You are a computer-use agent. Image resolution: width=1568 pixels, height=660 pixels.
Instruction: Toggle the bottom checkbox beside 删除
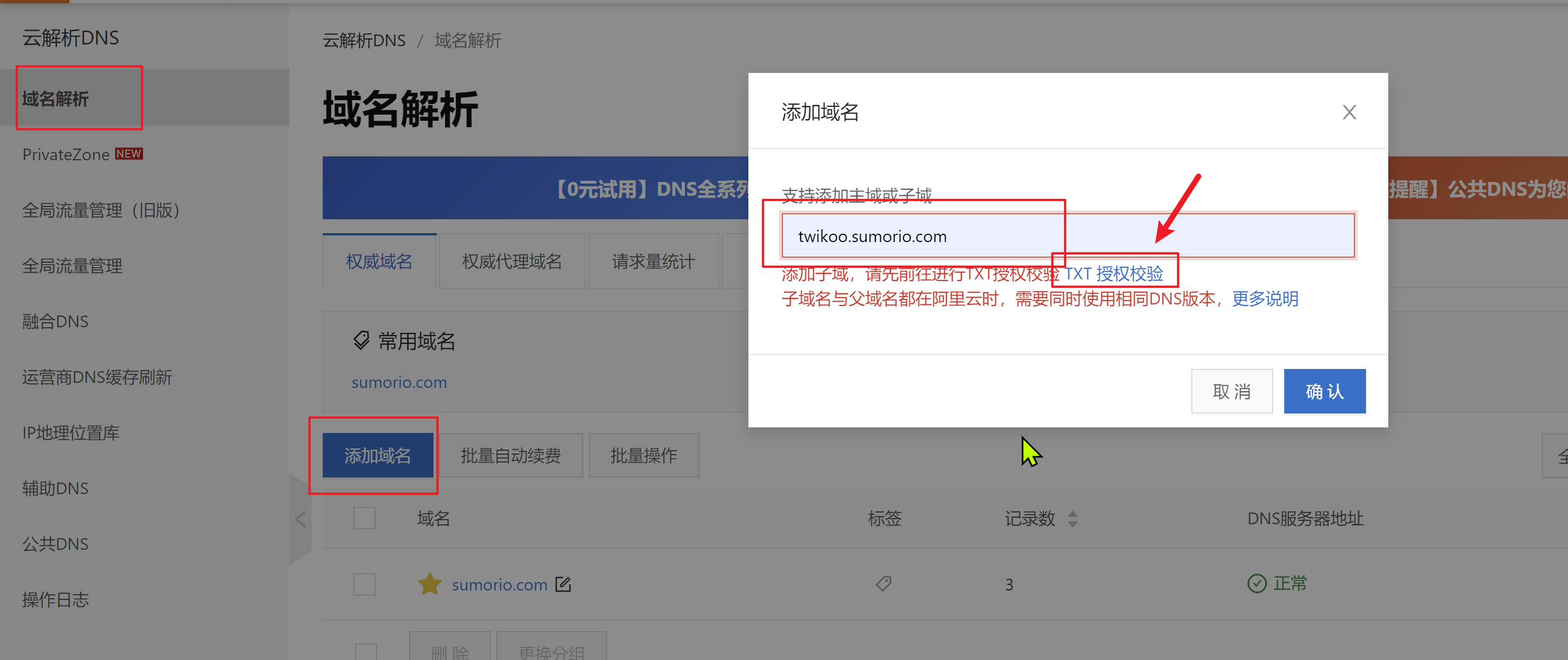(366, 652)
